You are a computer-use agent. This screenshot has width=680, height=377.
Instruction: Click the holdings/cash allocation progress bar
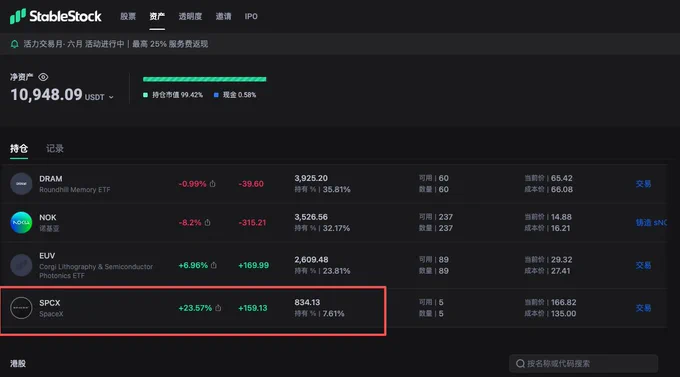coord(204,79)
